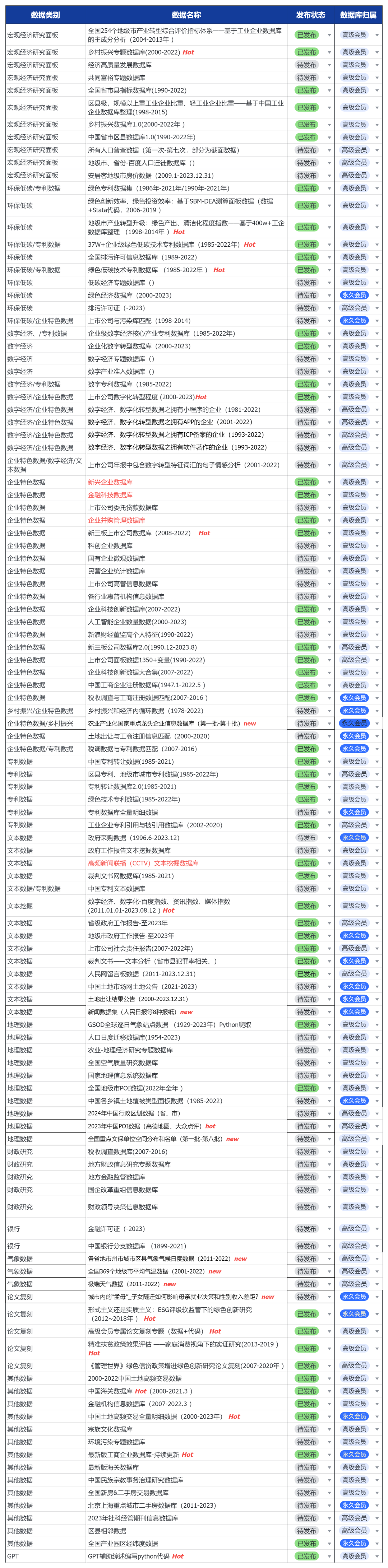Expand status dropdown for 排污许可证（-2023）row
388x1568 pixels.
pyautogui.click(x=329, y=308)
